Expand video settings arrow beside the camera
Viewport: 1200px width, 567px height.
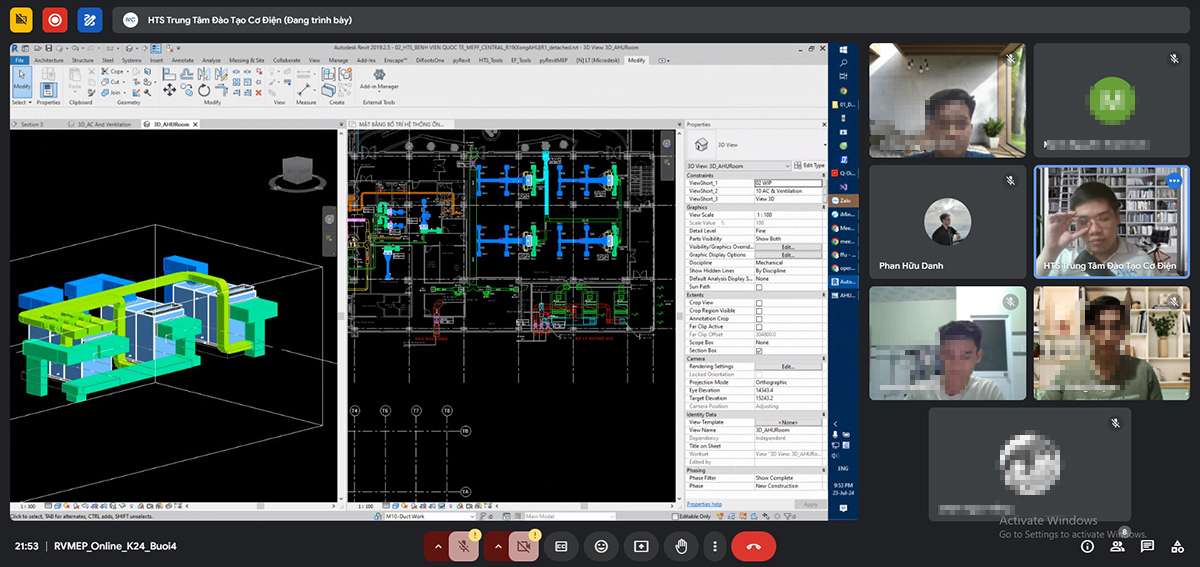[497, 546]
